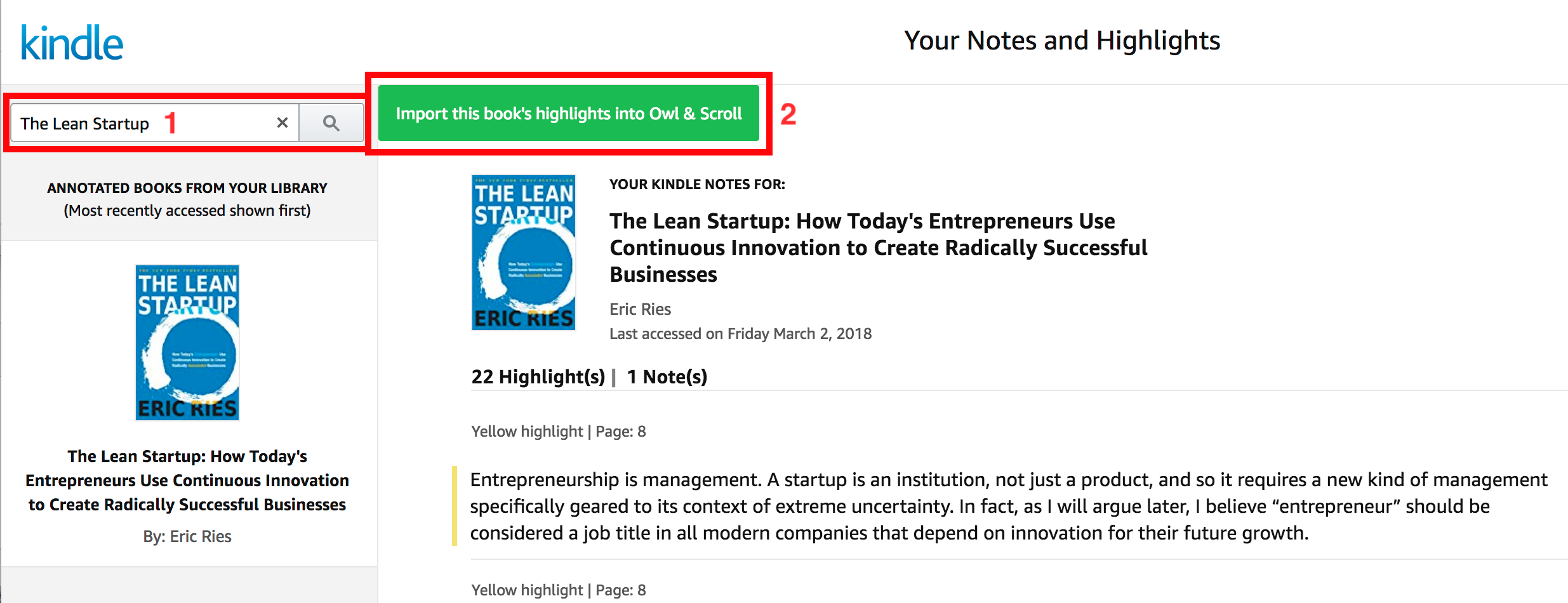Screen dimensions: 1568x603
Task: Click the Your Notes and Highlights heading
Action: coord(1062,41)
